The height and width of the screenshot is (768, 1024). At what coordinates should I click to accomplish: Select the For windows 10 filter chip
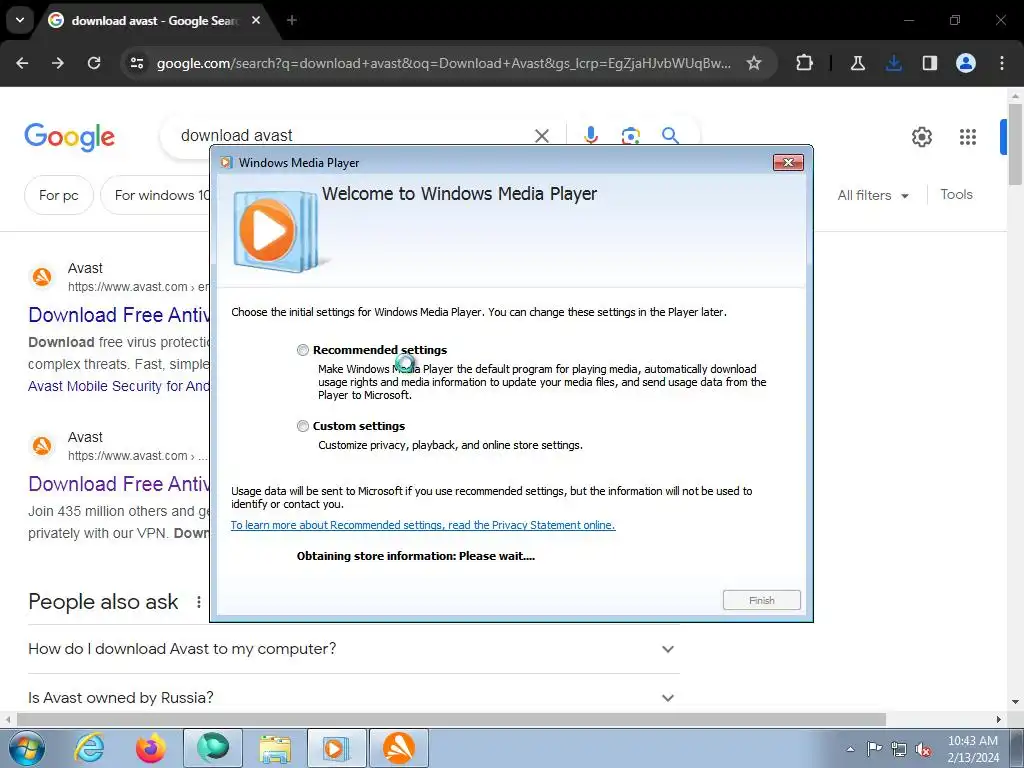[x=156, y=195]
